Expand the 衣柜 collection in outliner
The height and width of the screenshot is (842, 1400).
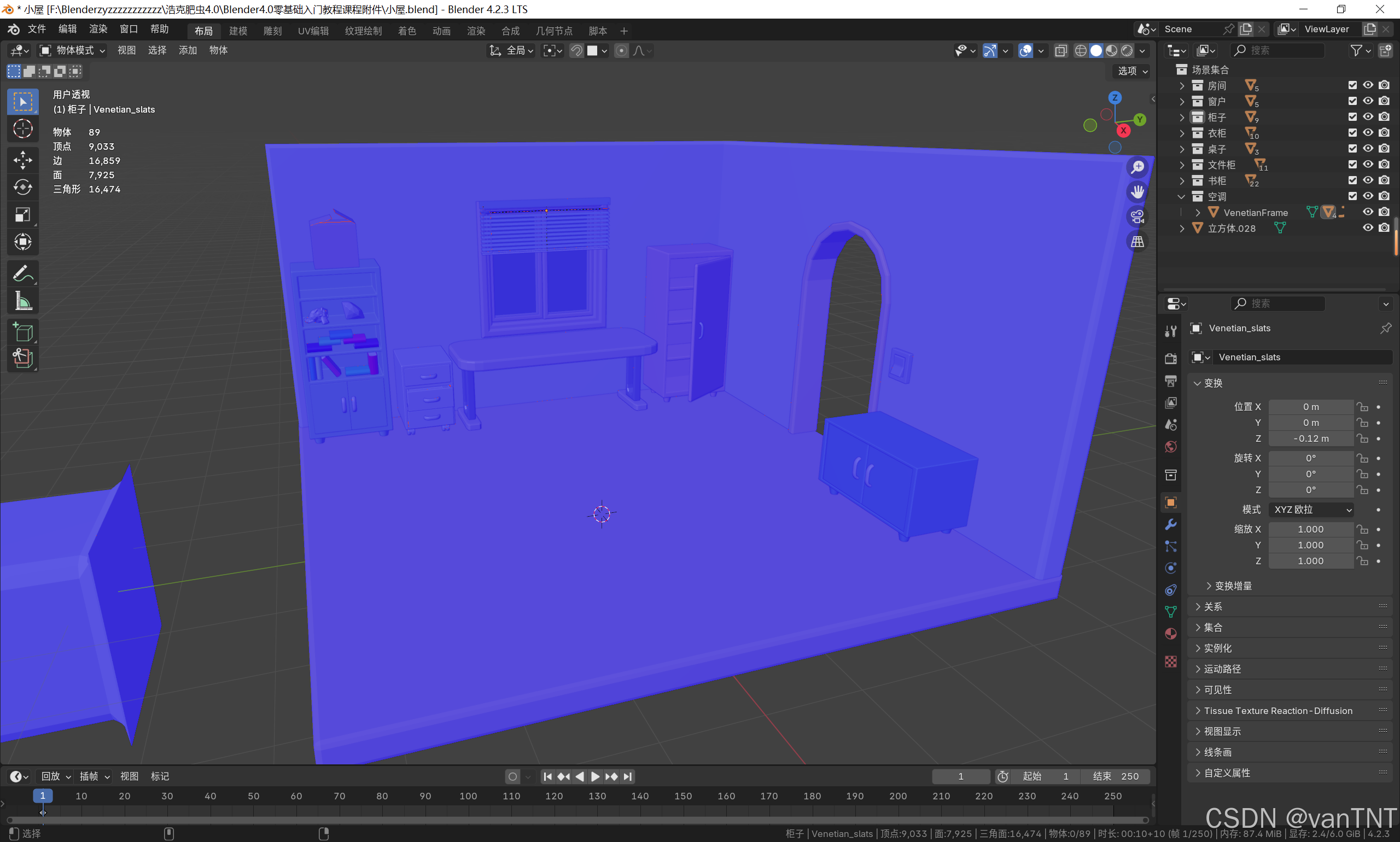point(1181,133)
